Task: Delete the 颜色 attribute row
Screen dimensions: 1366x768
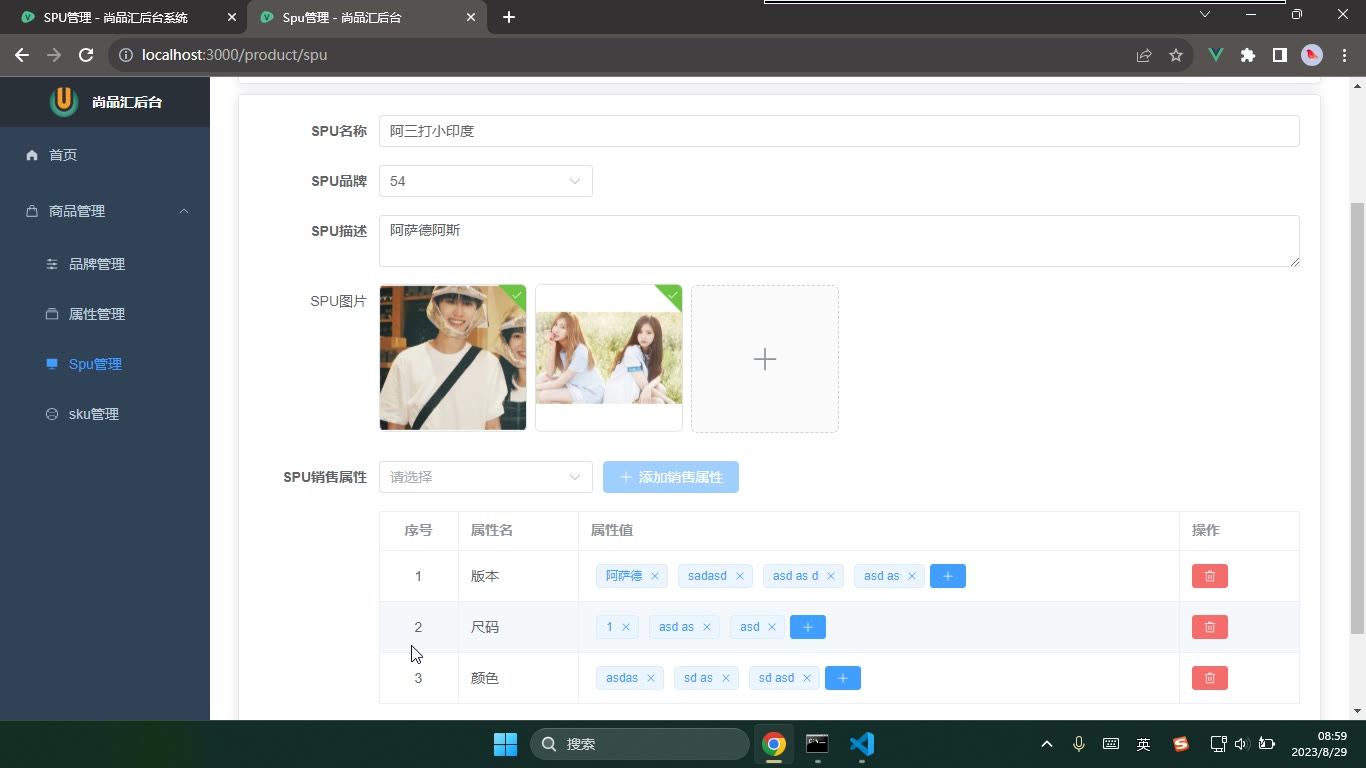Action: (1209, 678)
